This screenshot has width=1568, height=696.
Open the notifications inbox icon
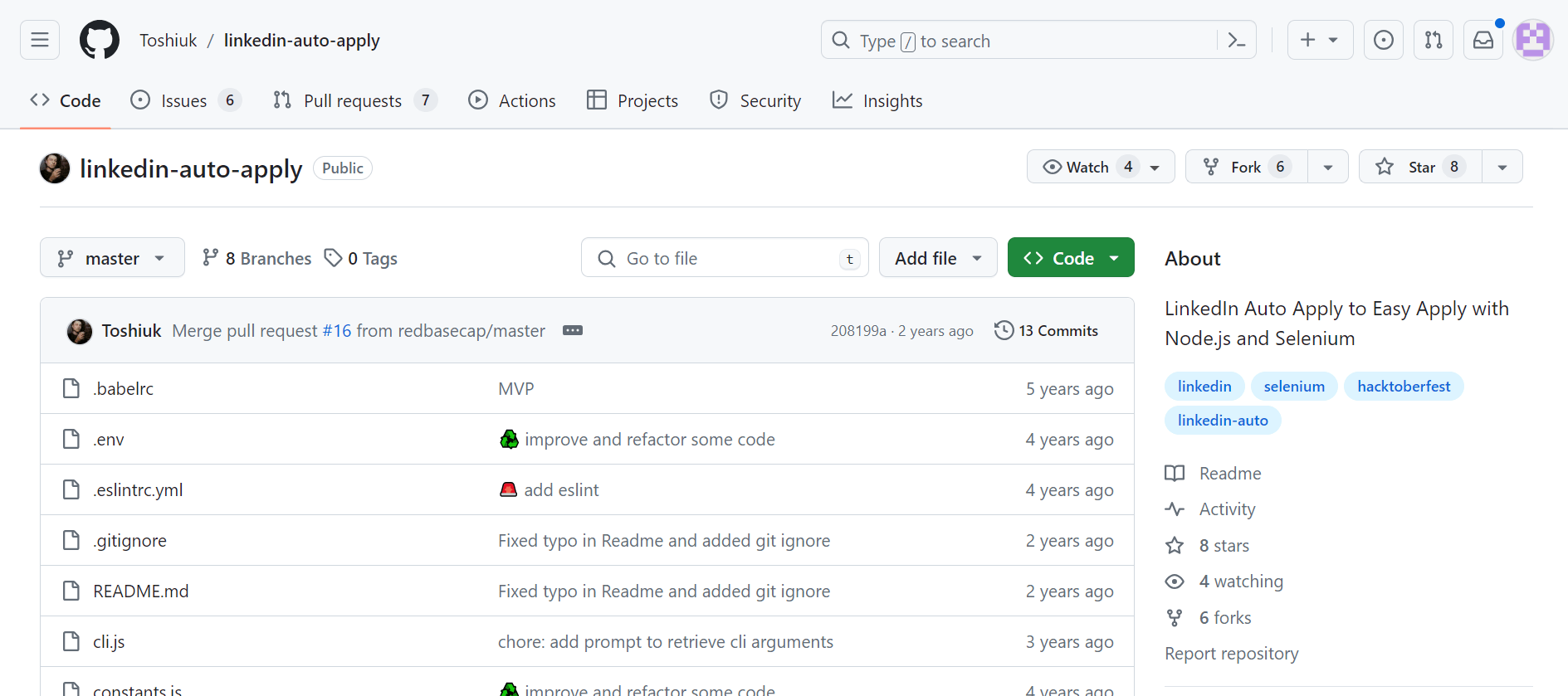[1483, 40]
